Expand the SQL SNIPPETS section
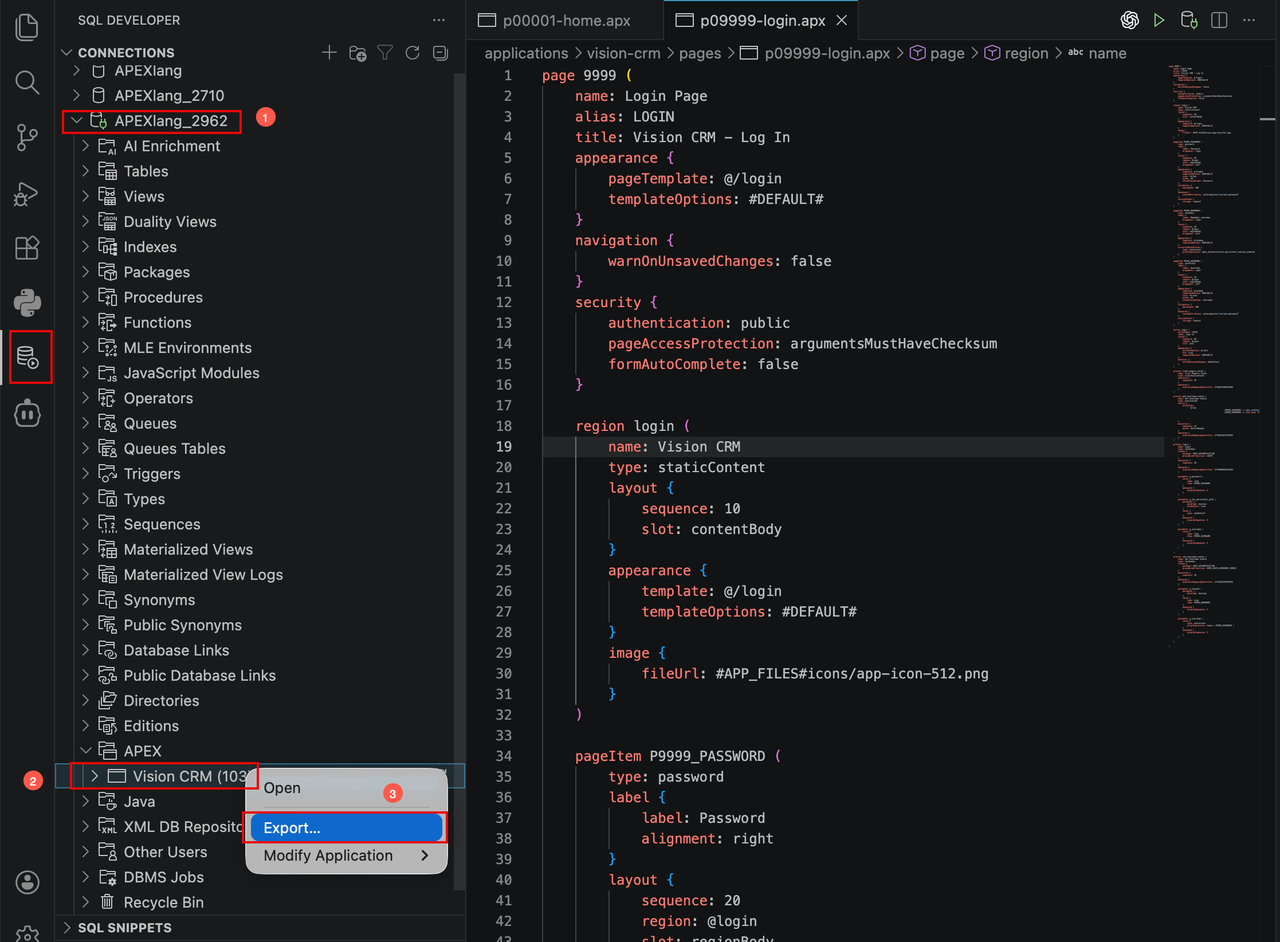This screenshot has width=1280, height=942. 125,928
